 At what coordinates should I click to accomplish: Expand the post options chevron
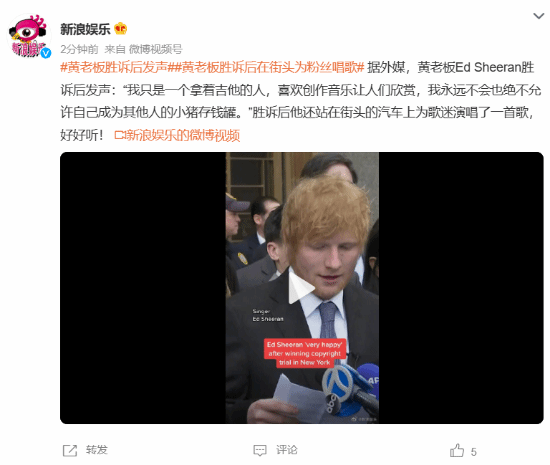pyautogui.click(x=538, y=16)
